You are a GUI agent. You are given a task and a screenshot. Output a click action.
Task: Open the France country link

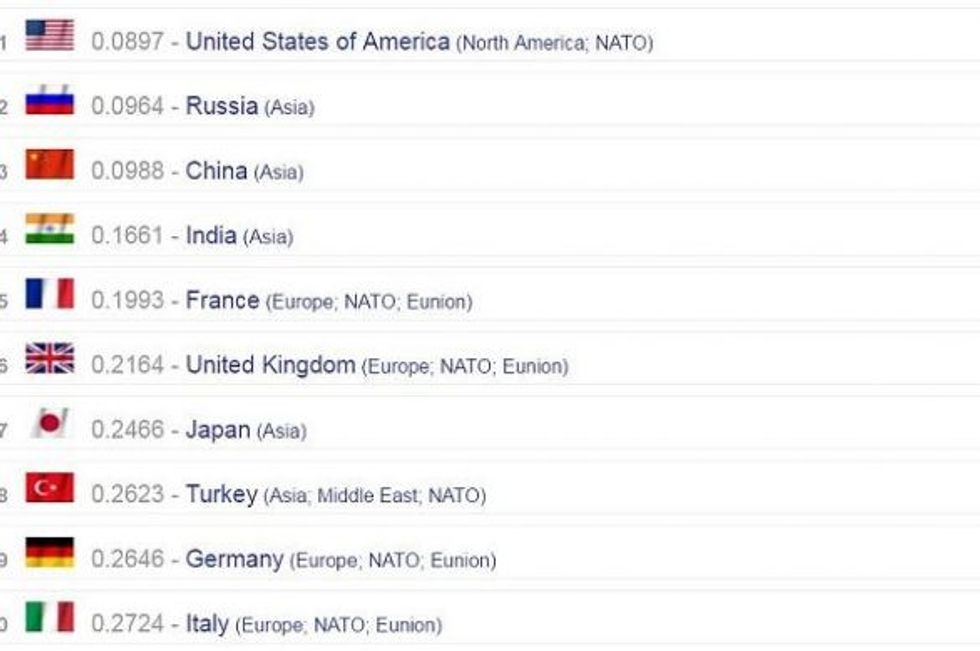click(x=222, y=300)
